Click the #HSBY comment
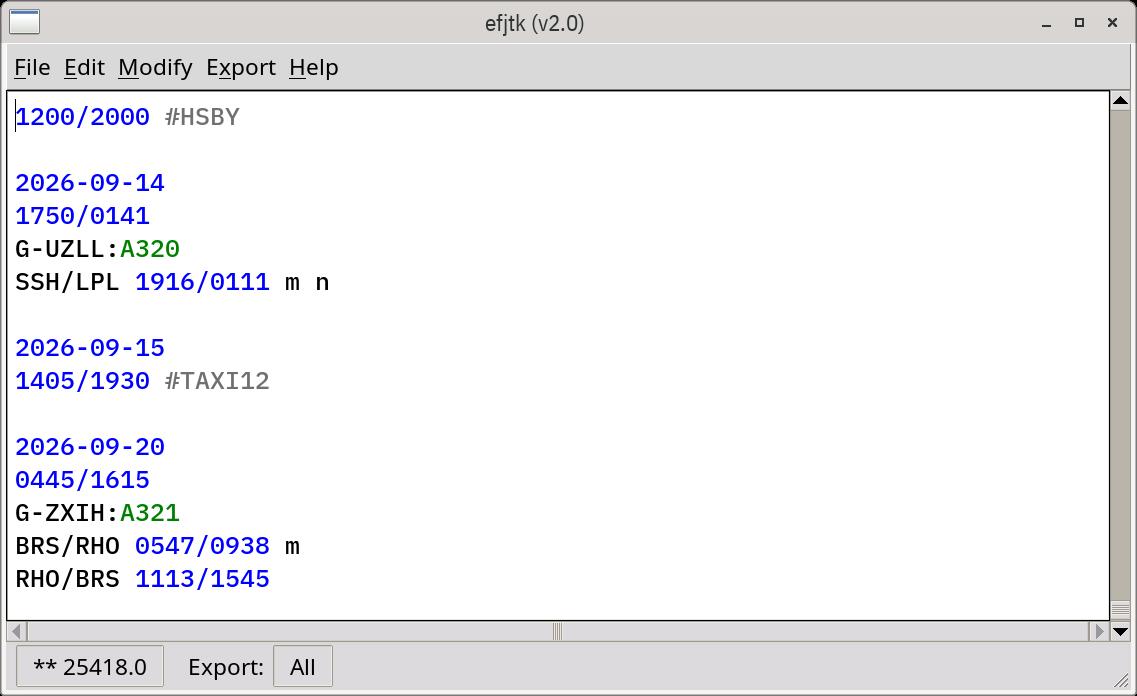The image size is (1137, 696). pyautogui.click(x=202, y=117)
